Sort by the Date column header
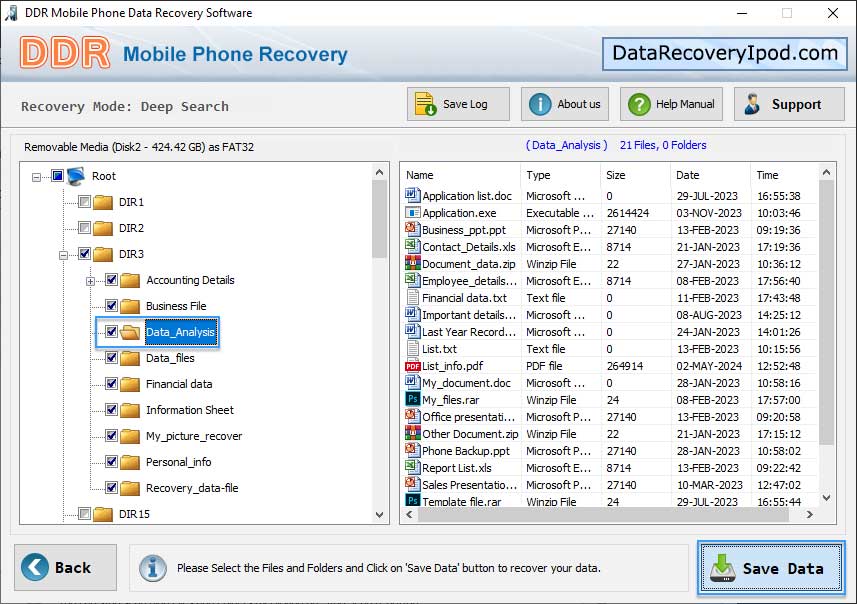 coord(711,175)
